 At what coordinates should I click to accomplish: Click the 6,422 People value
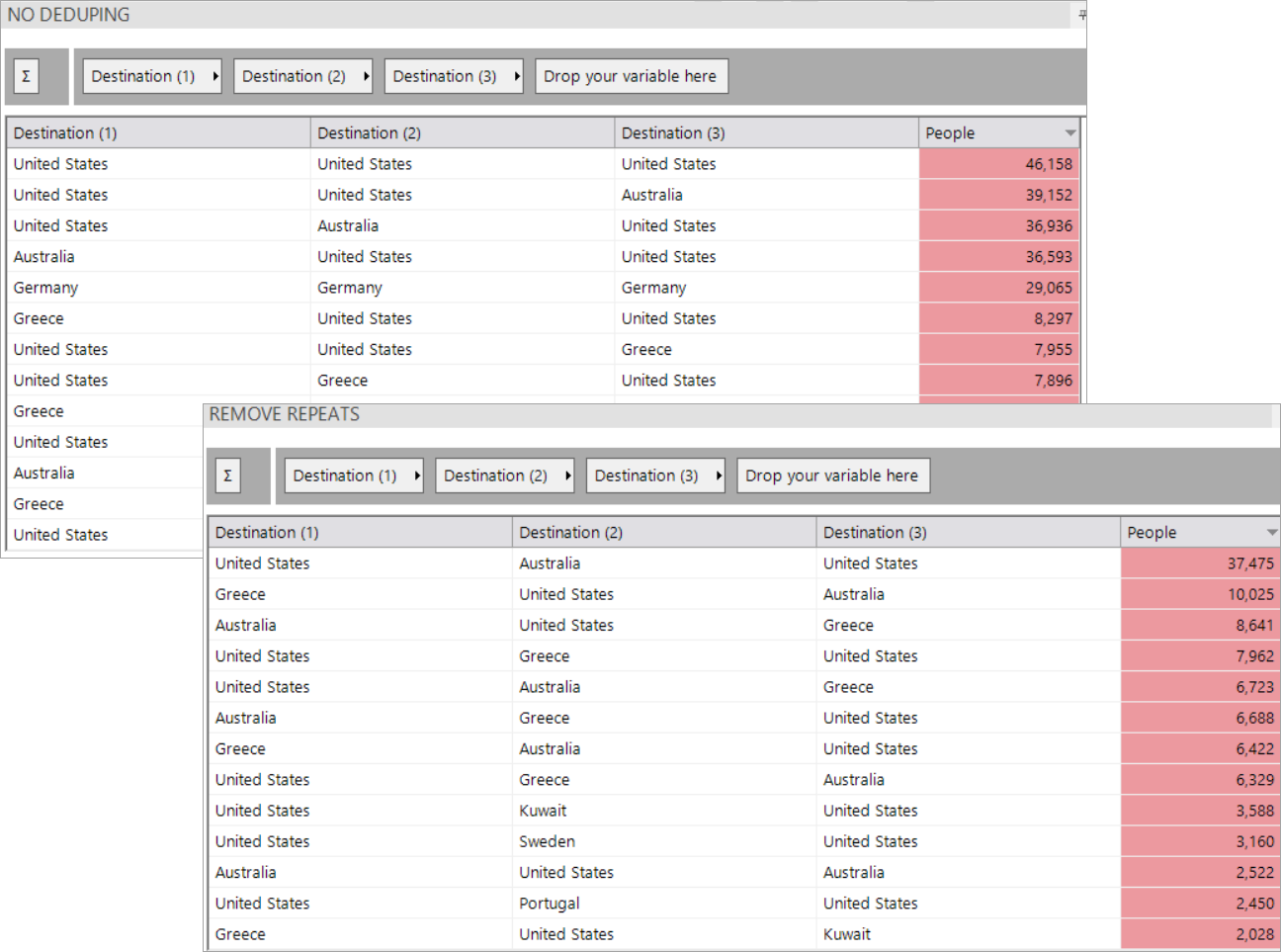[1254, 748]
